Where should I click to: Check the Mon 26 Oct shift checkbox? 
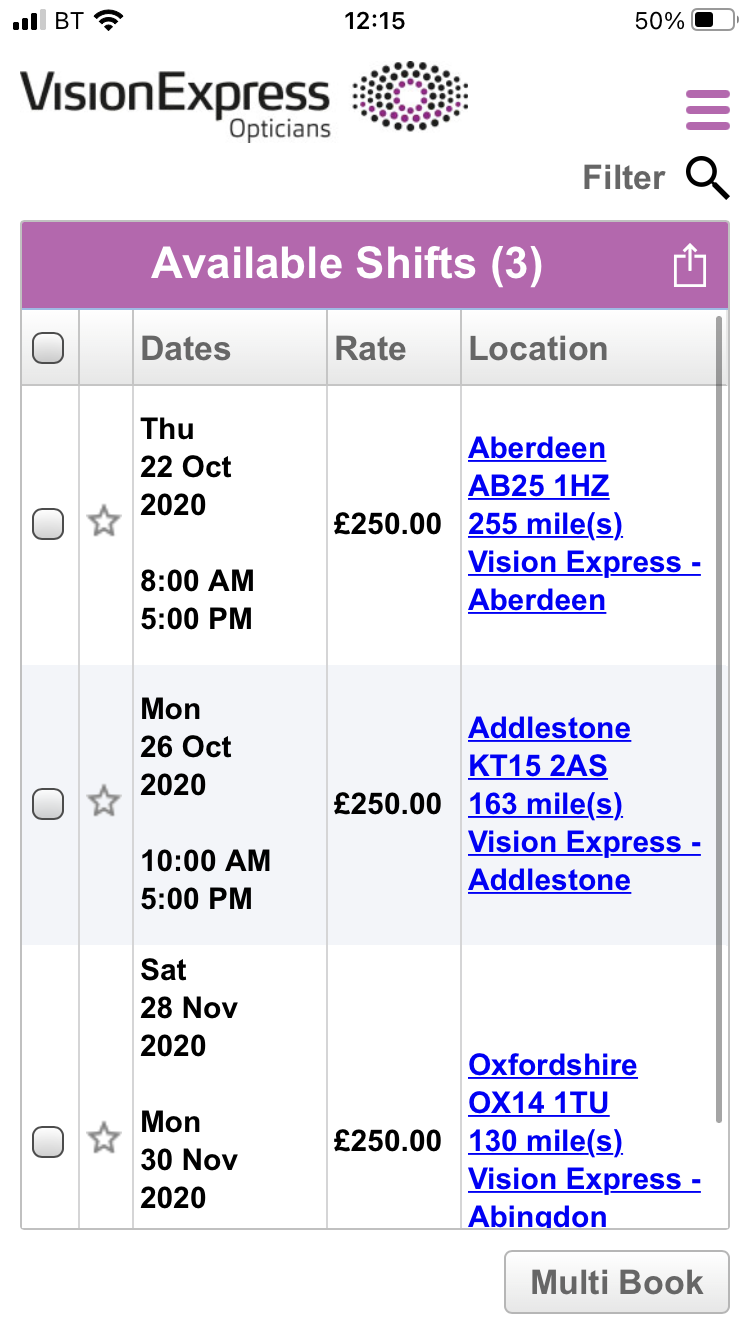point(48,803)
